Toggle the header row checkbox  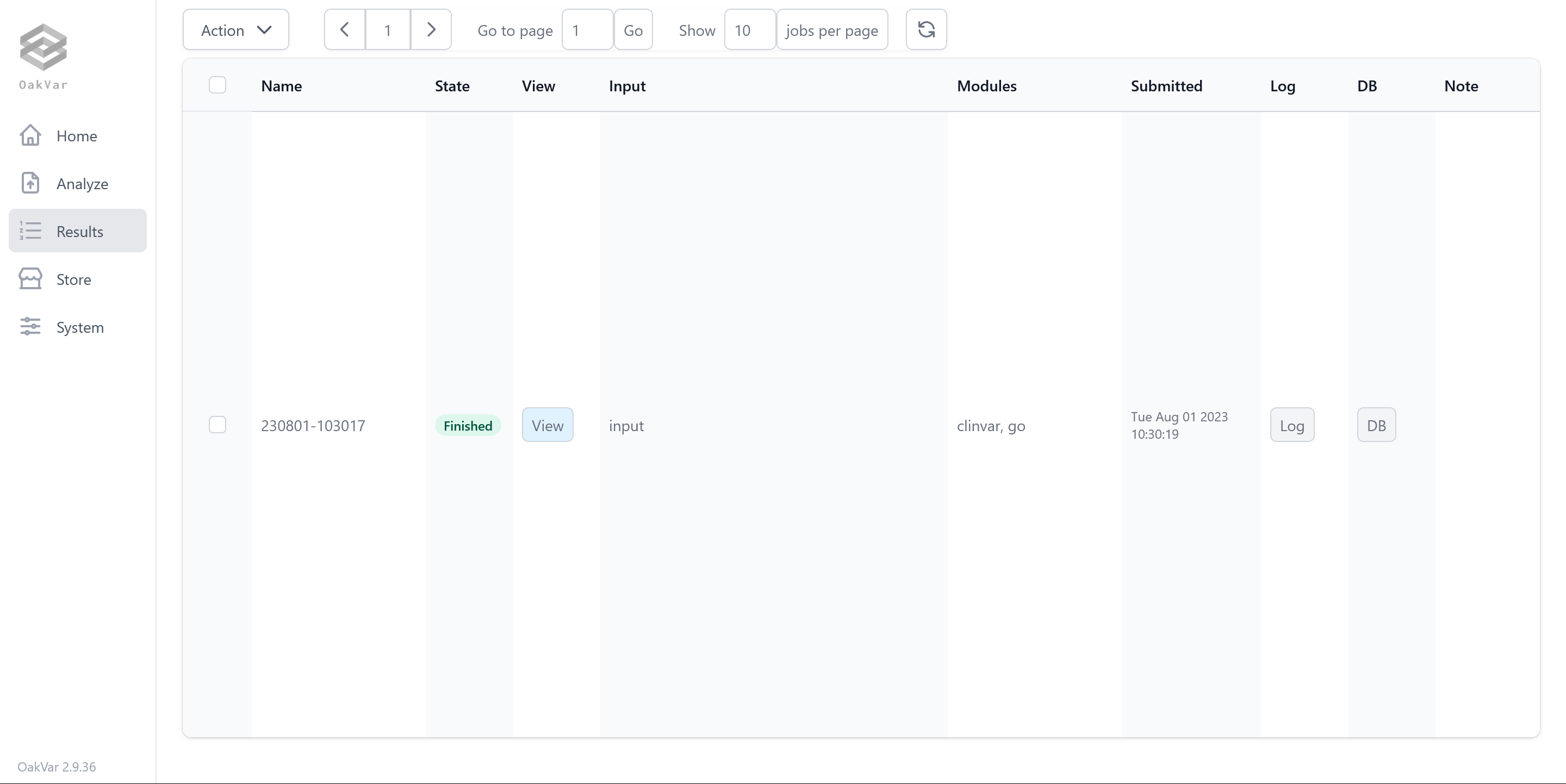[218, 85]
